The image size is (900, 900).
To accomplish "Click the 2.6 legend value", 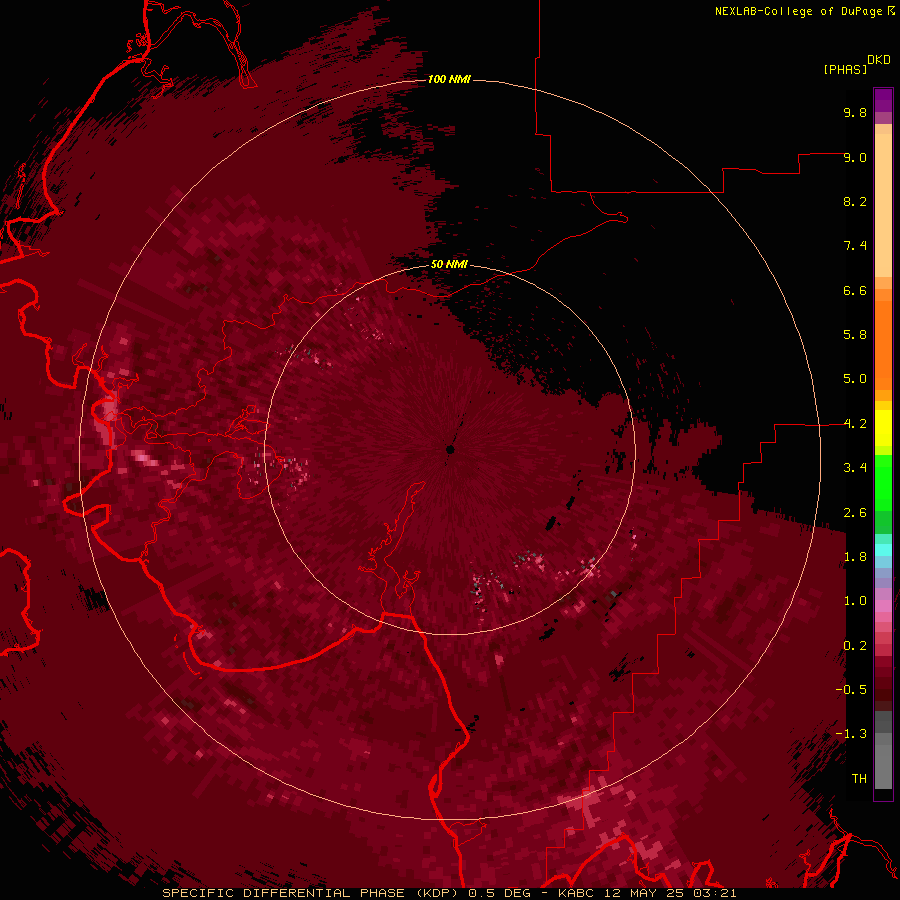I will click(855, 513).
